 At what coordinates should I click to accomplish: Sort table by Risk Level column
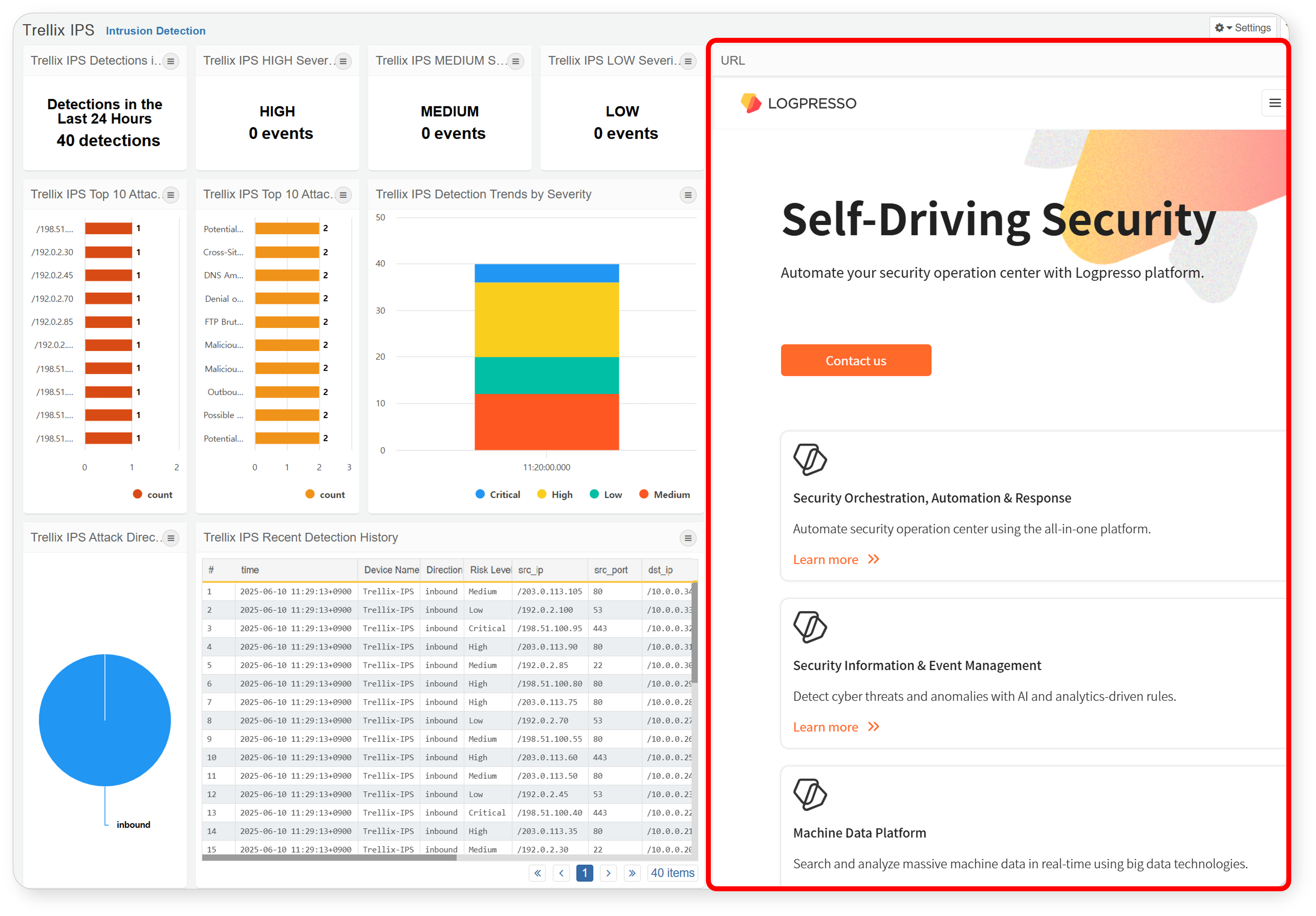coord(488,569)
